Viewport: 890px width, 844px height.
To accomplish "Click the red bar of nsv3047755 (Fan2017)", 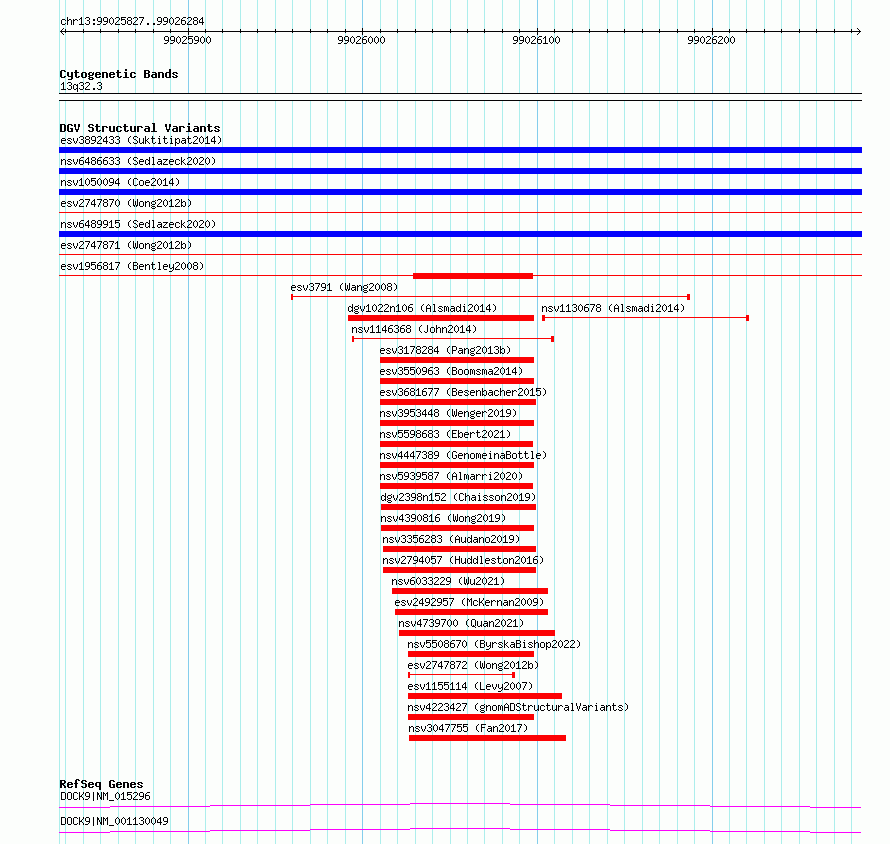I will pos(488,738).
